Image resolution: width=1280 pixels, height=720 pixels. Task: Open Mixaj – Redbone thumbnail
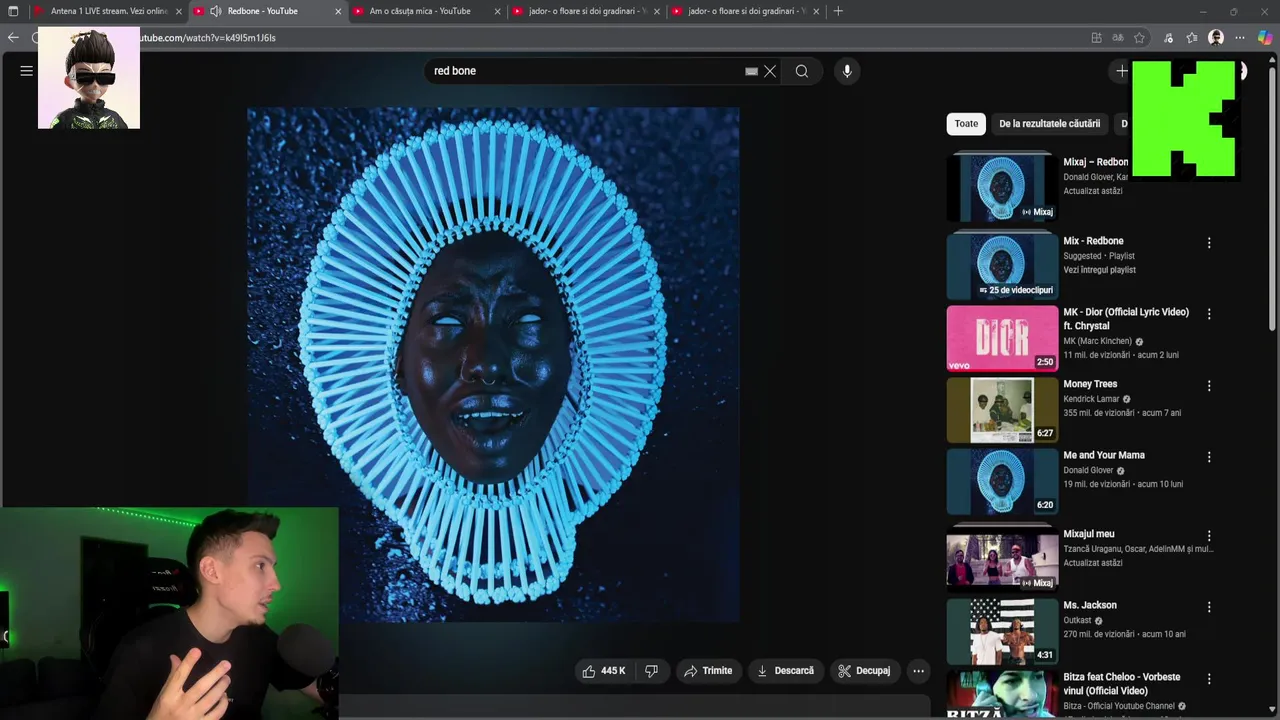click(1002, 189)
